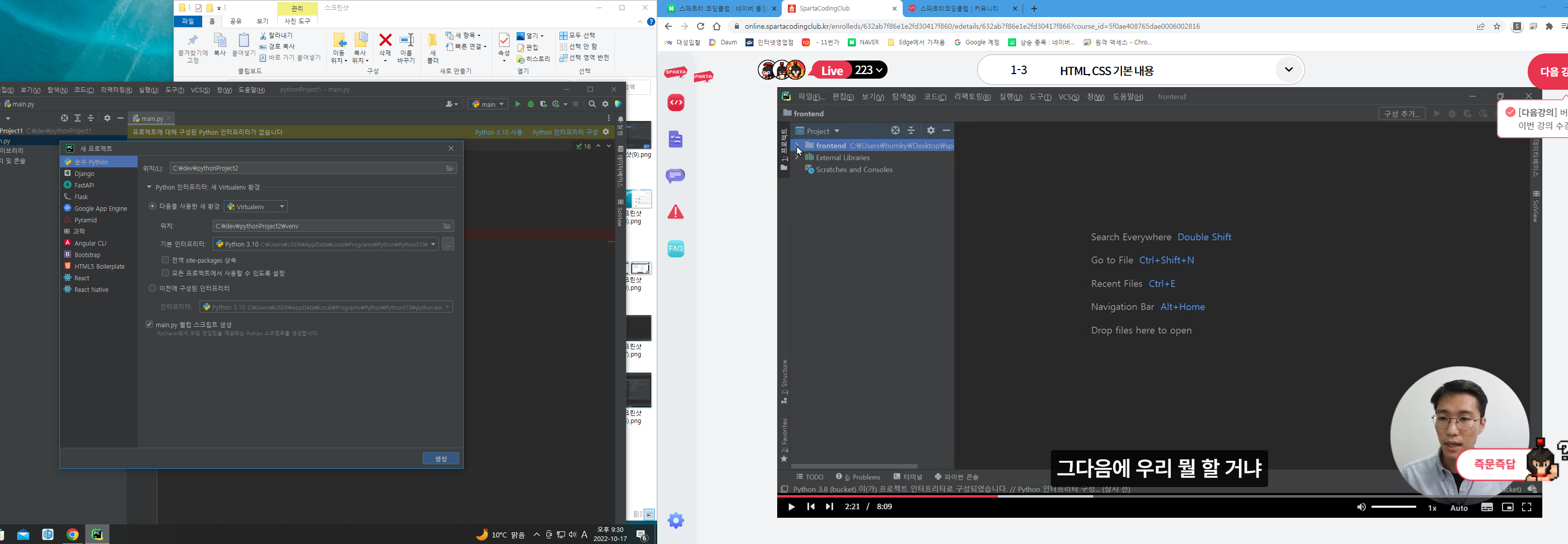1568x544 pixels.
Task: Click the red warning triangle in Sparta sidebar
Action: [676, 212]
